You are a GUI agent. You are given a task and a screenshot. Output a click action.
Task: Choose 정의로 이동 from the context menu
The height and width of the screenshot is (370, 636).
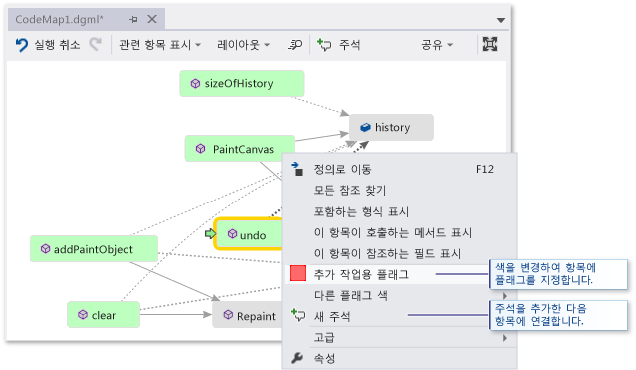coord(400,169)
